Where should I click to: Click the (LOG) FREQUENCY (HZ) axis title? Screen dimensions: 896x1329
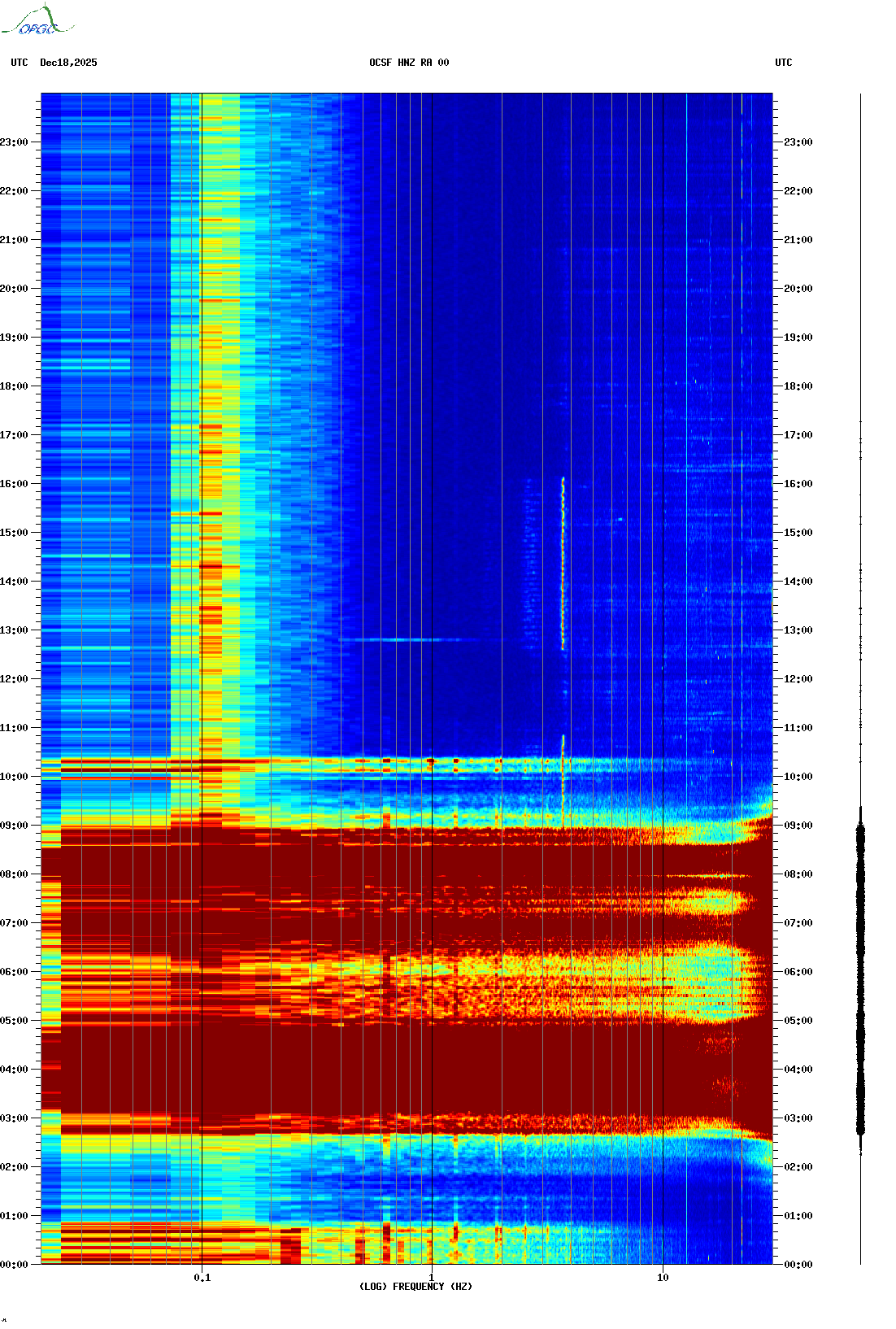click(415, 1287)
